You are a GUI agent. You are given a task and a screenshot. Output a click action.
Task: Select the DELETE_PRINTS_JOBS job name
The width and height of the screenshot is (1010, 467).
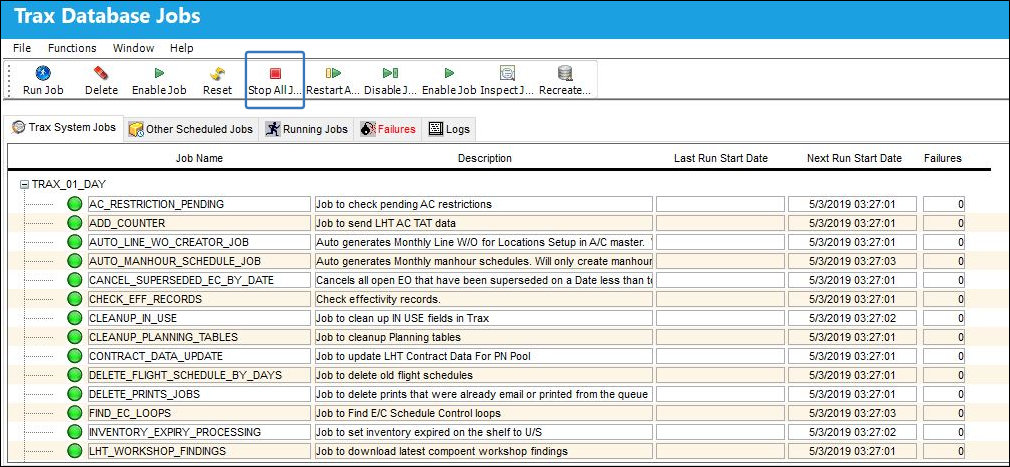coord(199,394)
